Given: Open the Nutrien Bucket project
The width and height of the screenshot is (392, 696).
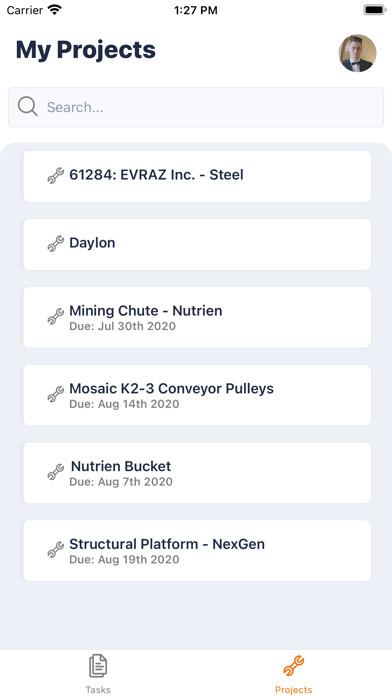Looking at the screenshot, I should click(x=197, y=472).
